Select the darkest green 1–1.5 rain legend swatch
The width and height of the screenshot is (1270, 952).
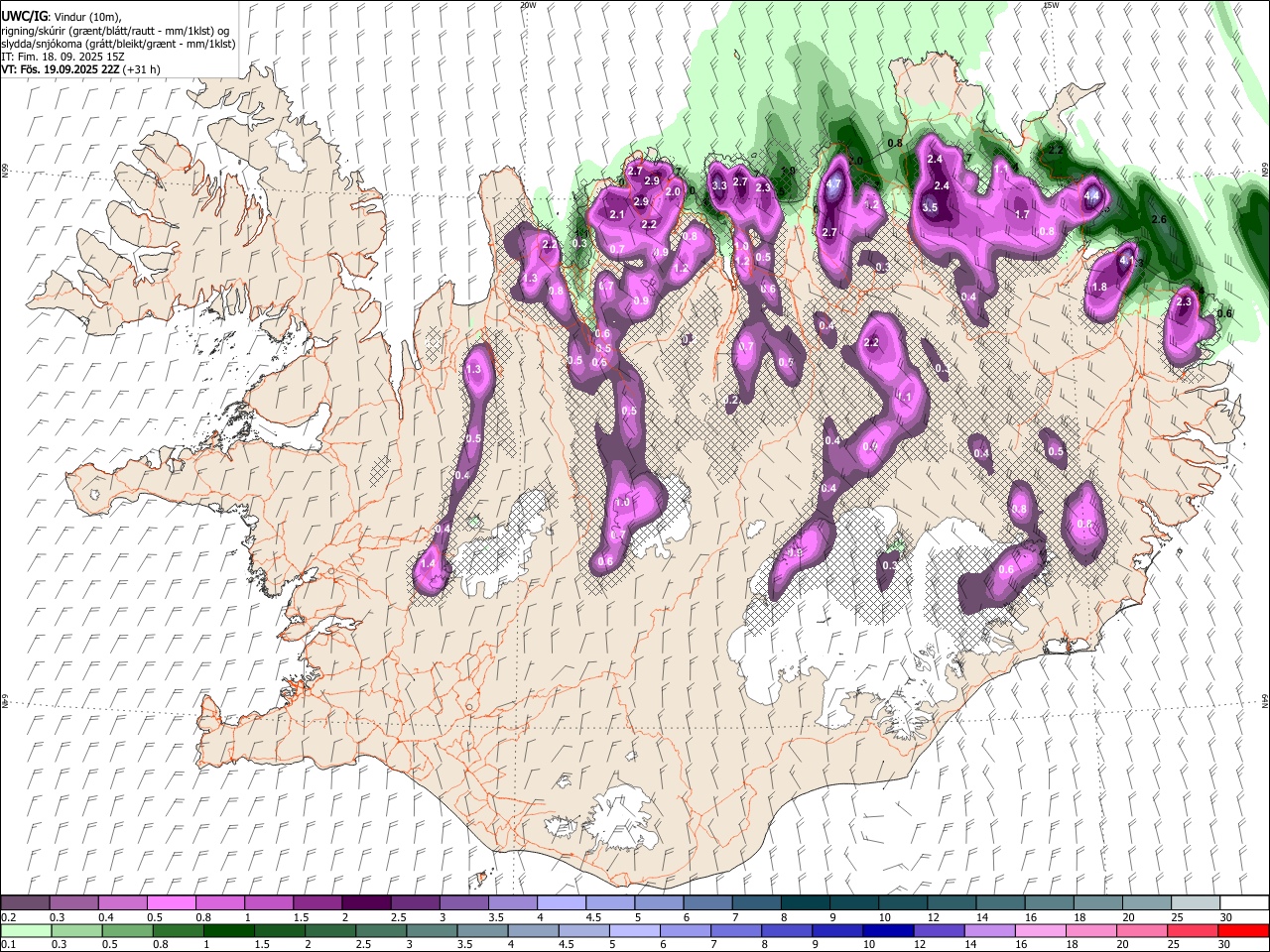228,931
